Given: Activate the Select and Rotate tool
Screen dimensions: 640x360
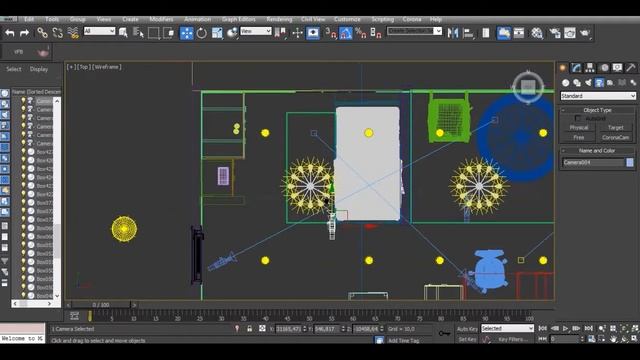Looking at the screenshot, I should coord(202,33).
